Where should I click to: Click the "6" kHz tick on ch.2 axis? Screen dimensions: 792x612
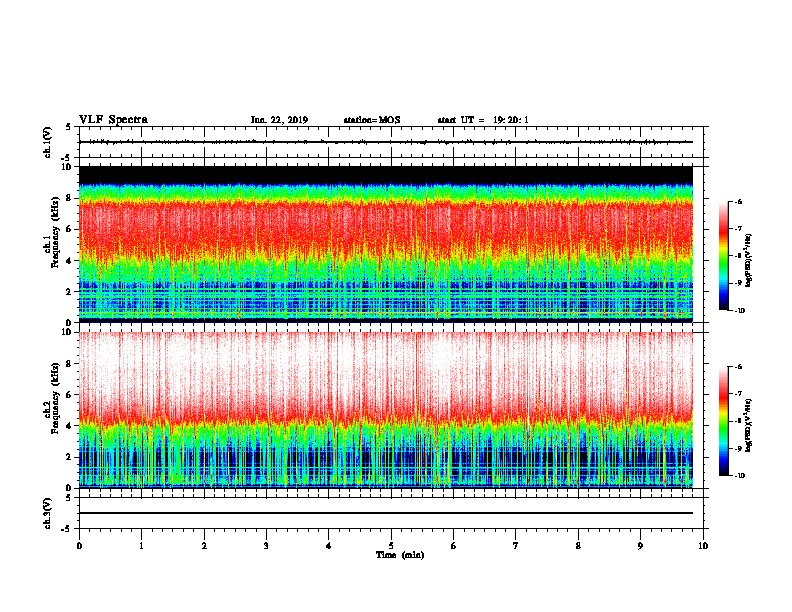click(x=69, y=395)
